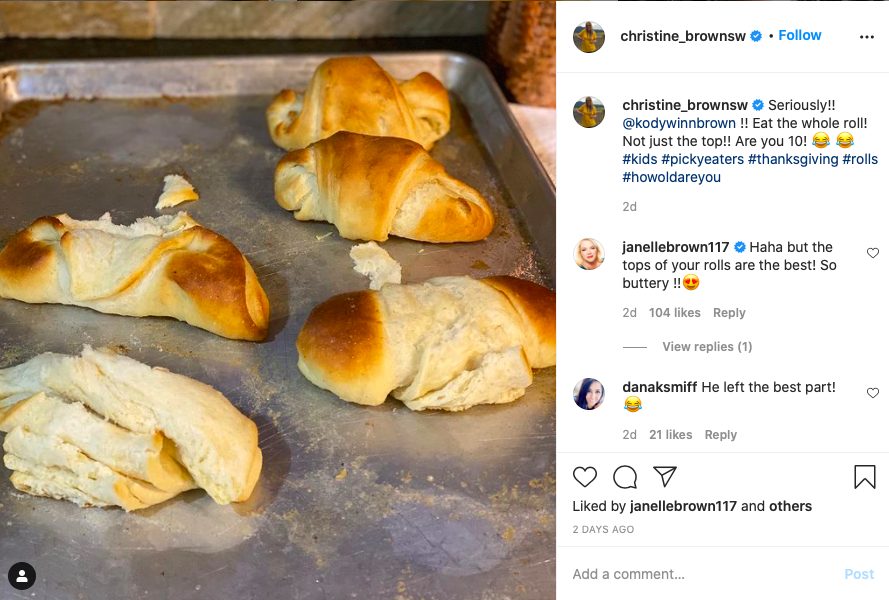Open the comment bubble icon
889x600 pixels.
tap(625, 477)
